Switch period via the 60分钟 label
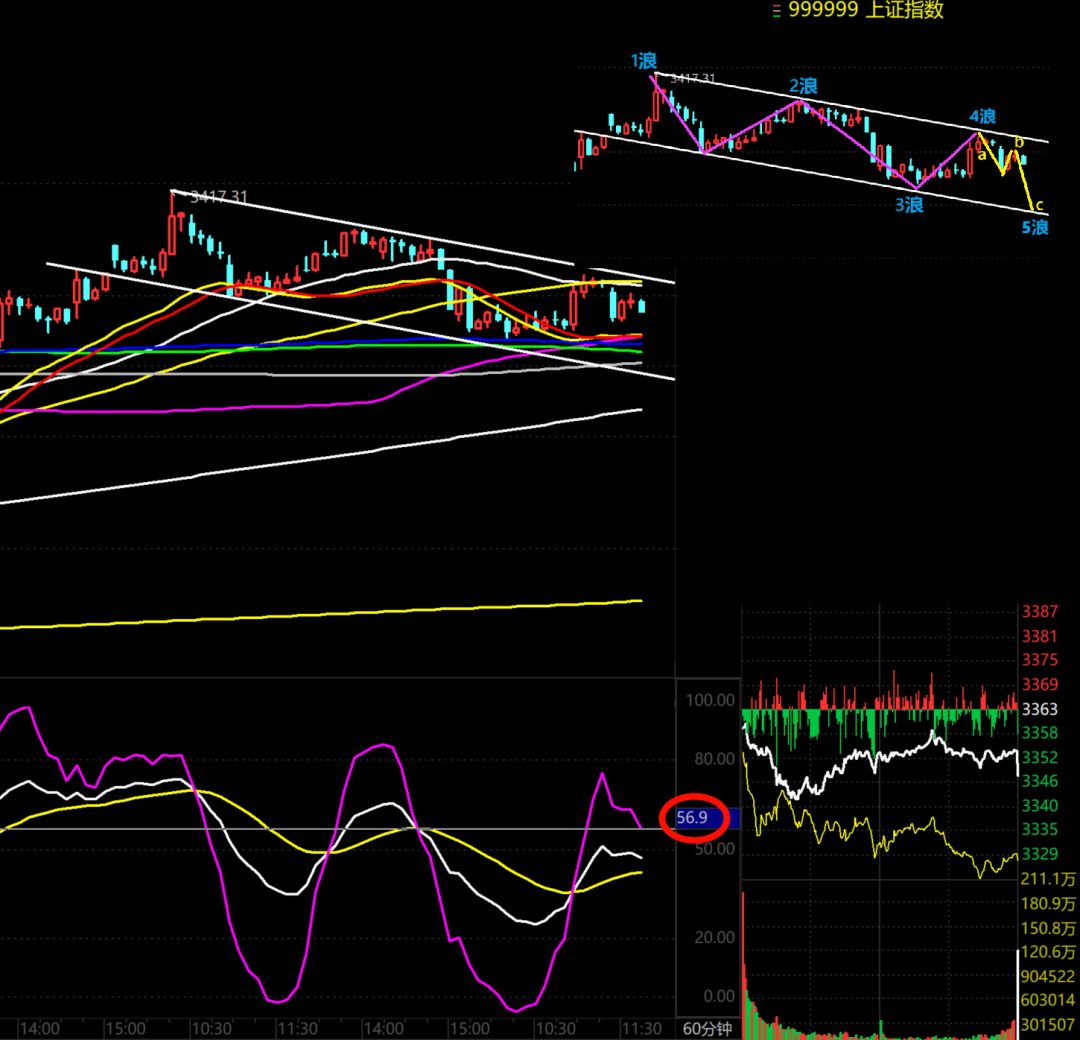This screenshot has height=1040, width=1080. coord(707,1029)
